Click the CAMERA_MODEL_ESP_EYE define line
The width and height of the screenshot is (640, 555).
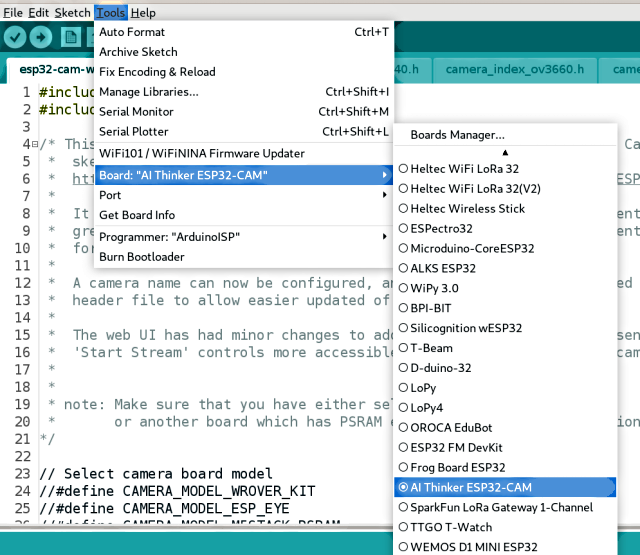[x=164, y=508]
